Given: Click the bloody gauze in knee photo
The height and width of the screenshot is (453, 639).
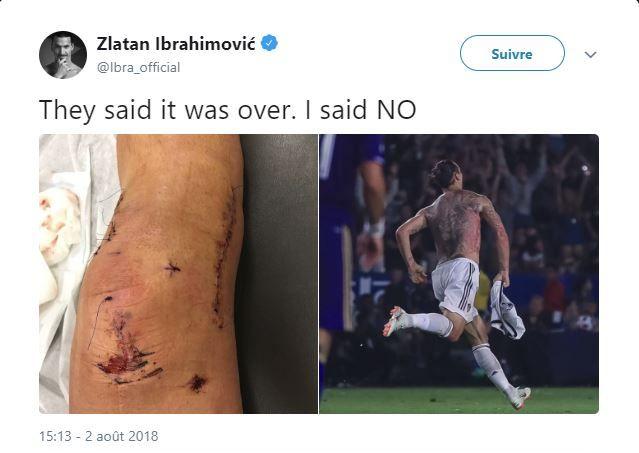Looking at the screenshot, I should 58,226.
